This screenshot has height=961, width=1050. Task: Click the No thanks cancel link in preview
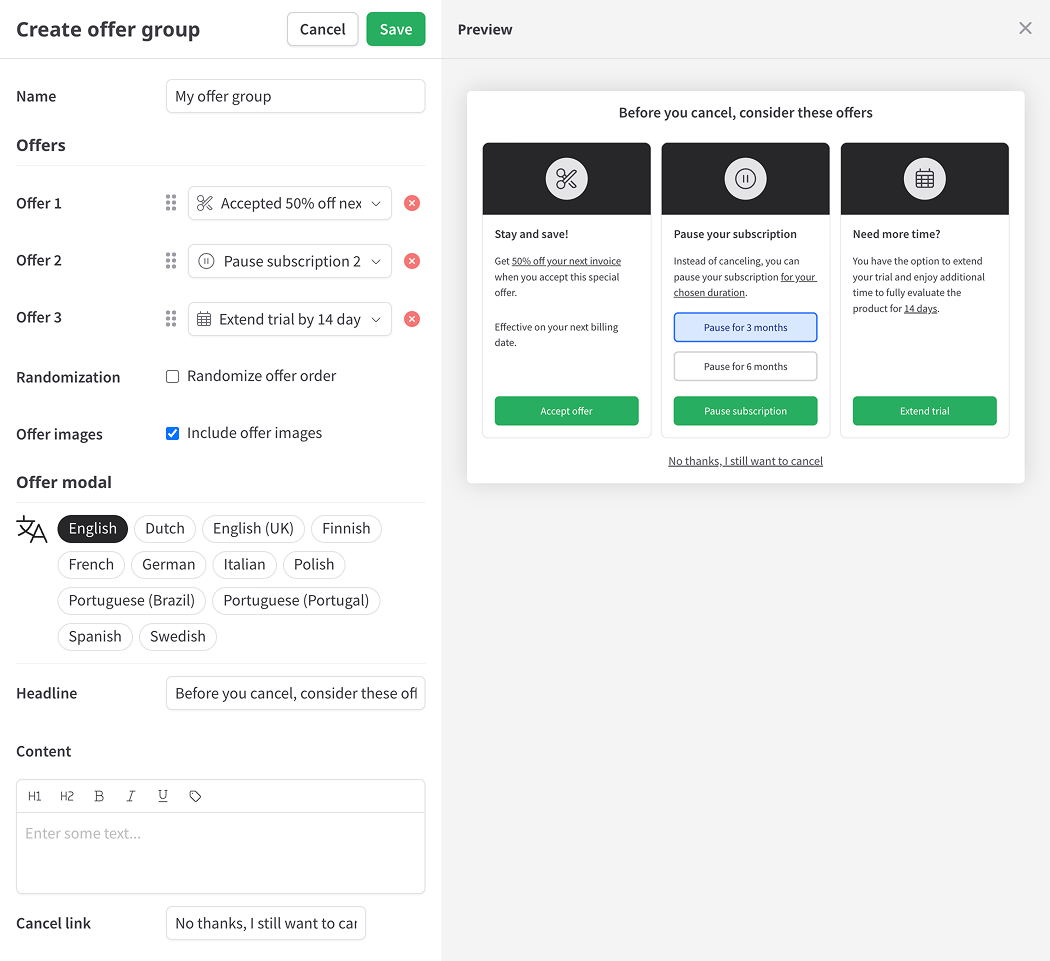coord(745,461)
